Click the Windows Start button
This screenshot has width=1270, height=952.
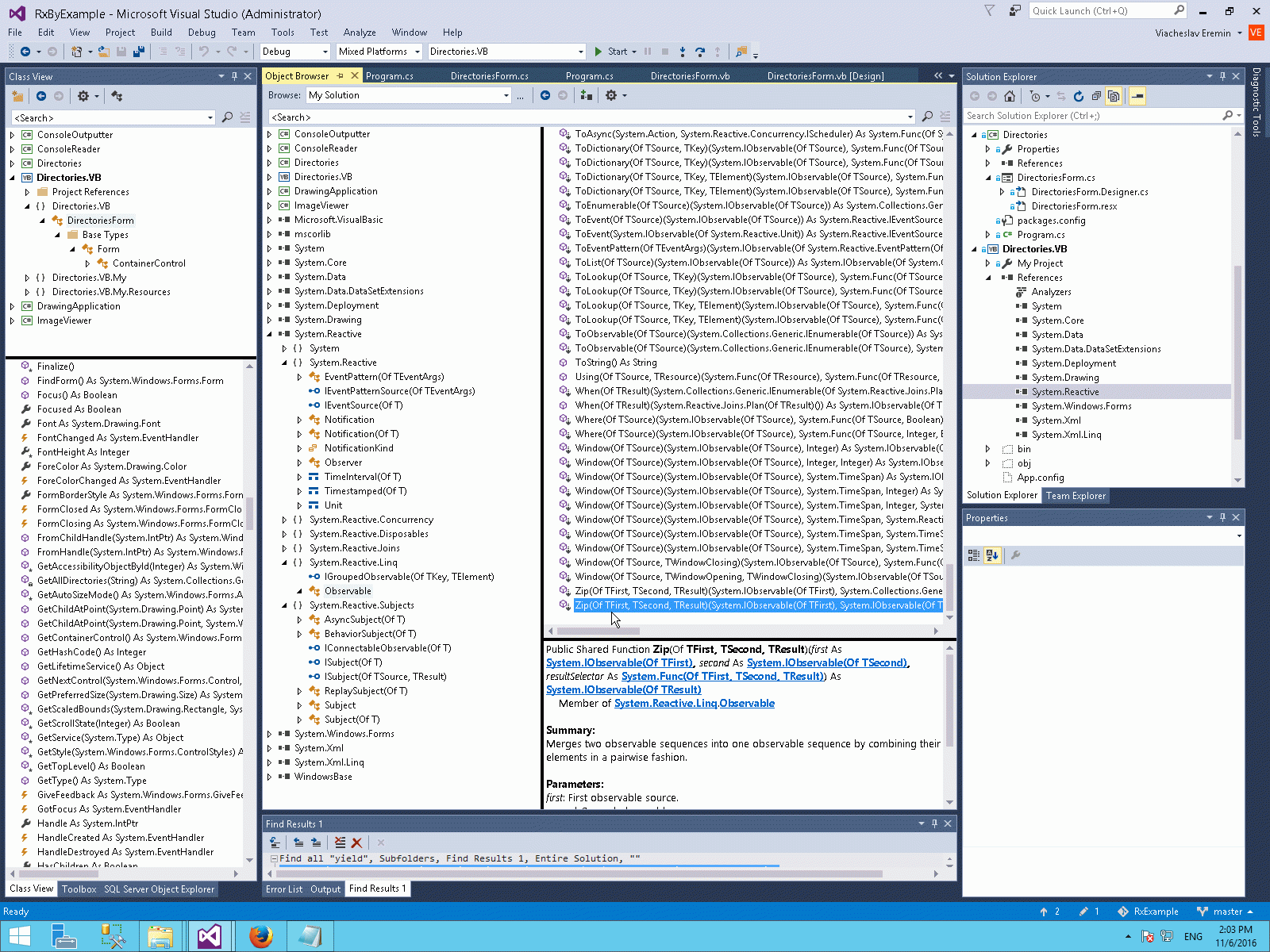[x=19, y=936]
